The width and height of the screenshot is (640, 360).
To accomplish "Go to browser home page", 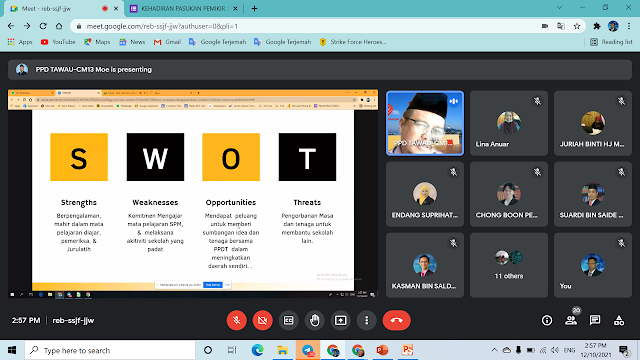I will click(x=59, y=26).
